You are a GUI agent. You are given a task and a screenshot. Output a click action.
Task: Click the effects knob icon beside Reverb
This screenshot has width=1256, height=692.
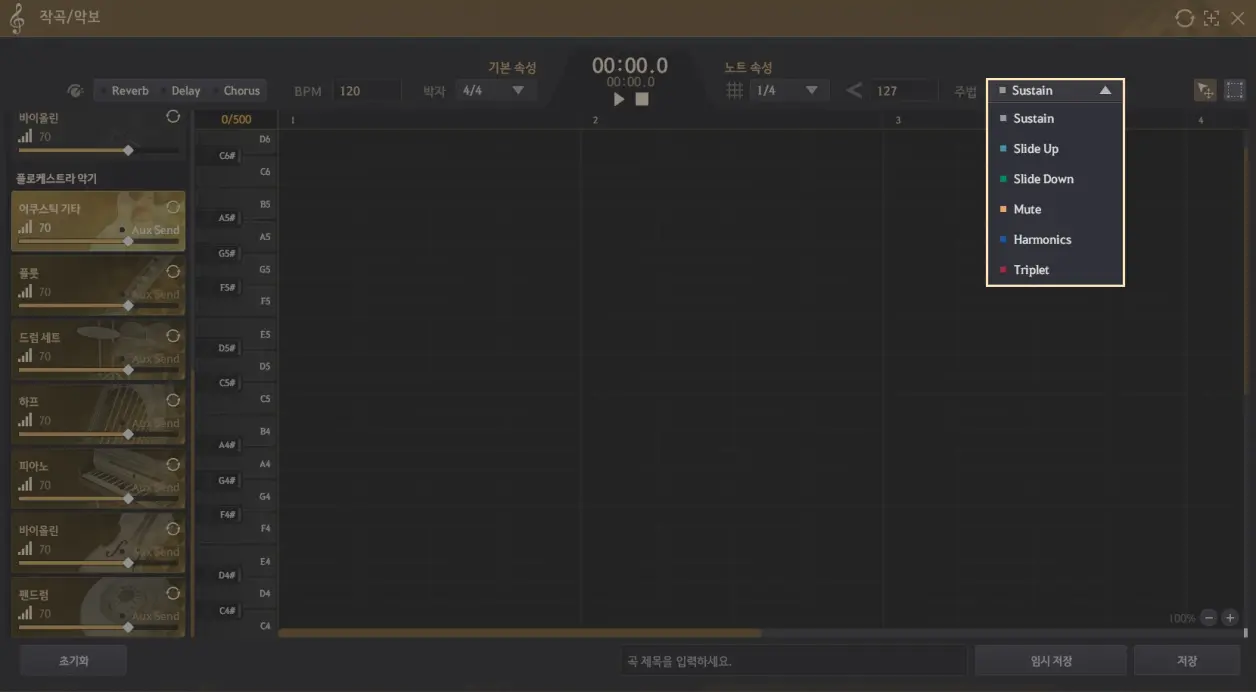[x=75, y=90]
